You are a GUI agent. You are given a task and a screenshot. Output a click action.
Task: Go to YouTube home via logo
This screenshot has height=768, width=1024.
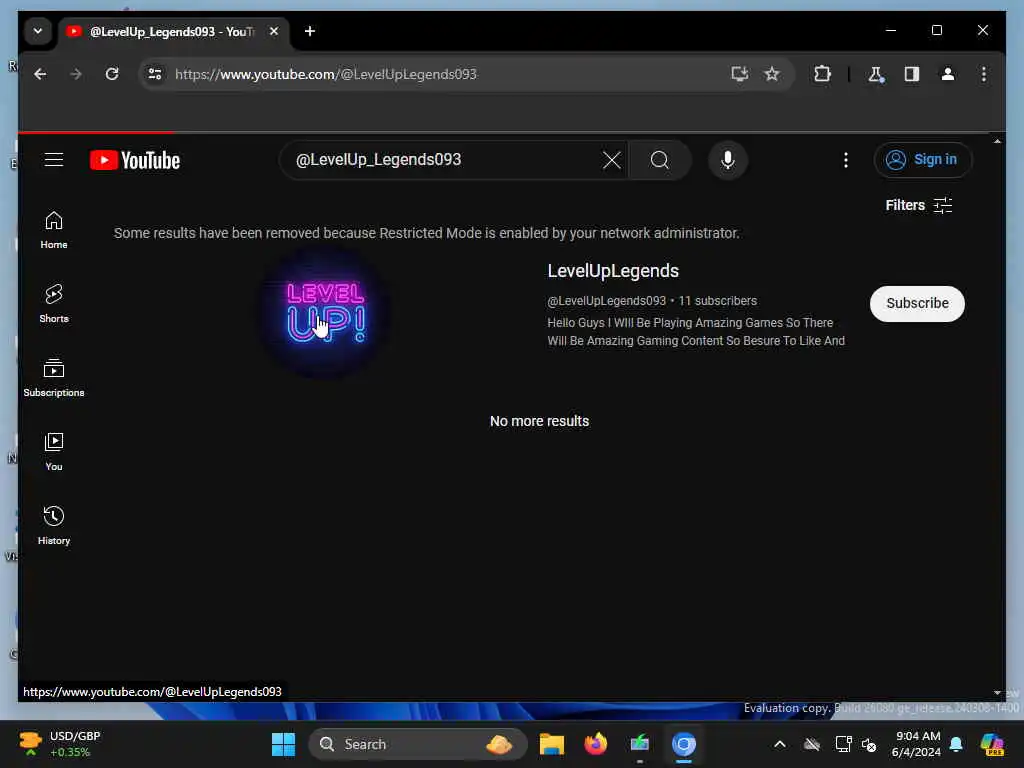click(x=135, y=161)
